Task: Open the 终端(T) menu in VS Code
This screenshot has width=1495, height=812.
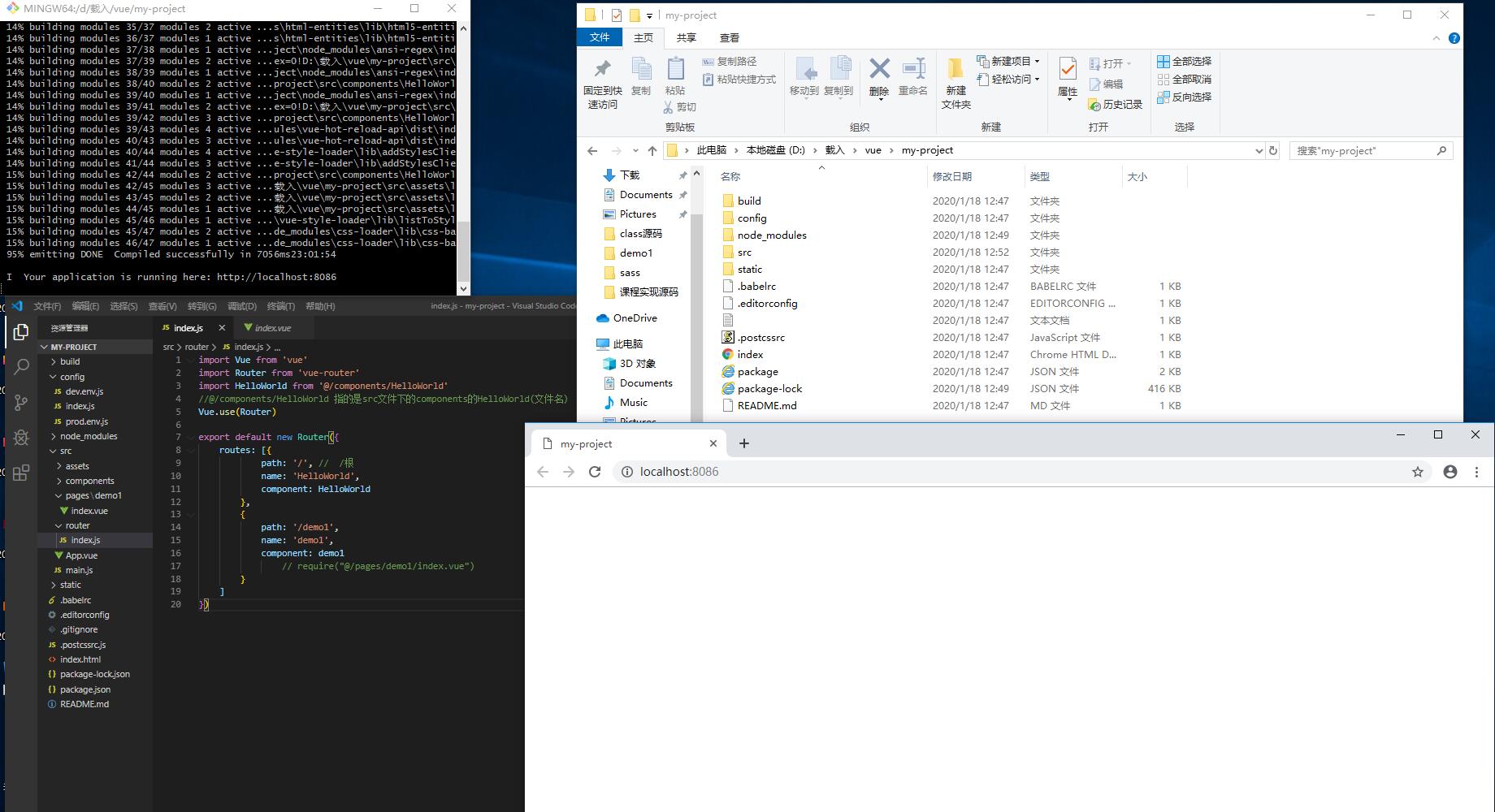Action: pyautogui.click(x=280, y=306)
